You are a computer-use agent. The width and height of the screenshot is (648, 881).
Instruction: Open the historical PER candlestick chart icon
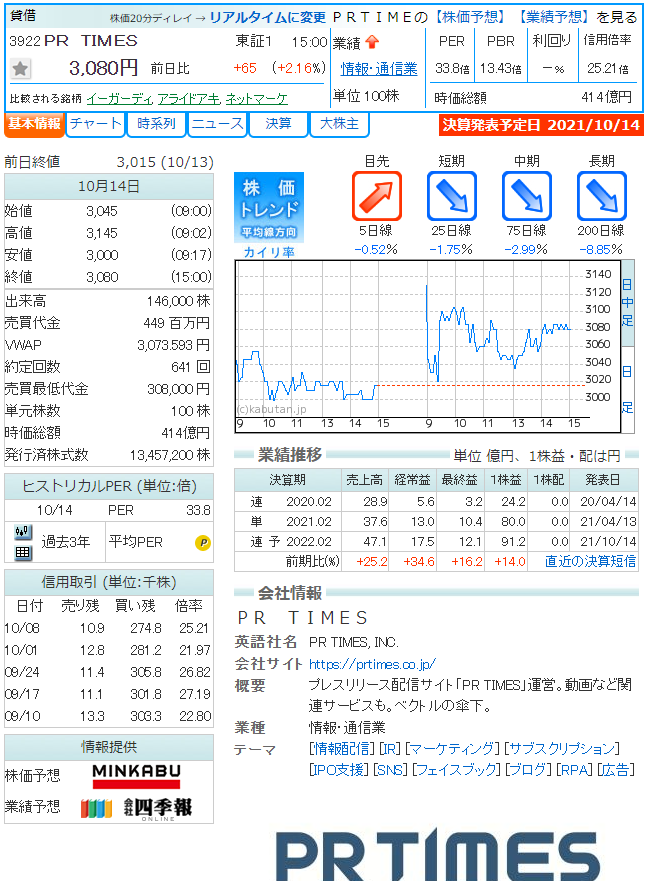22,531
